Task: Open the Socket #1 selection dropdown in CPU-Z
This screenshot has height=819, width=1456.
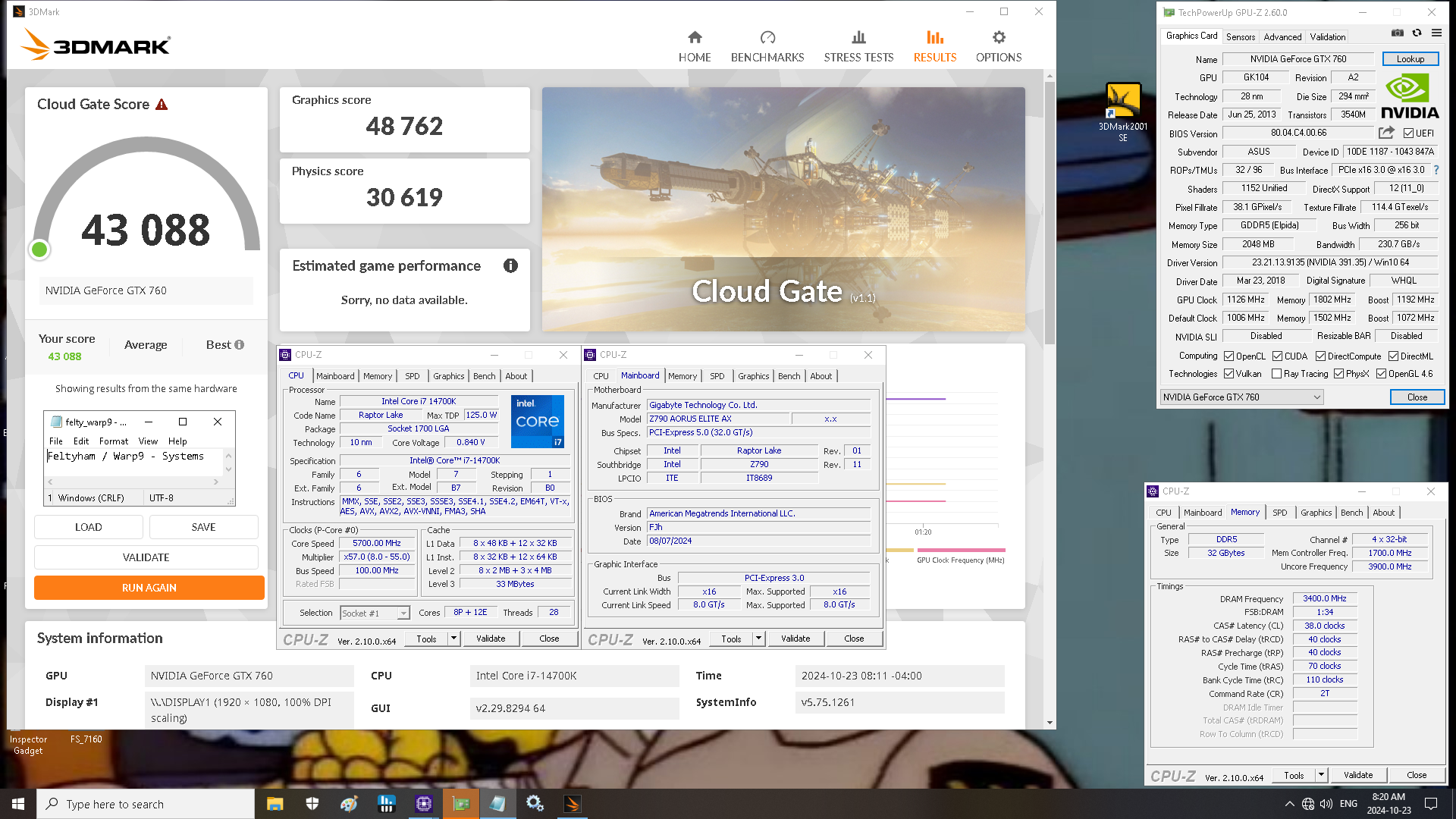Action: click(403, 613)
